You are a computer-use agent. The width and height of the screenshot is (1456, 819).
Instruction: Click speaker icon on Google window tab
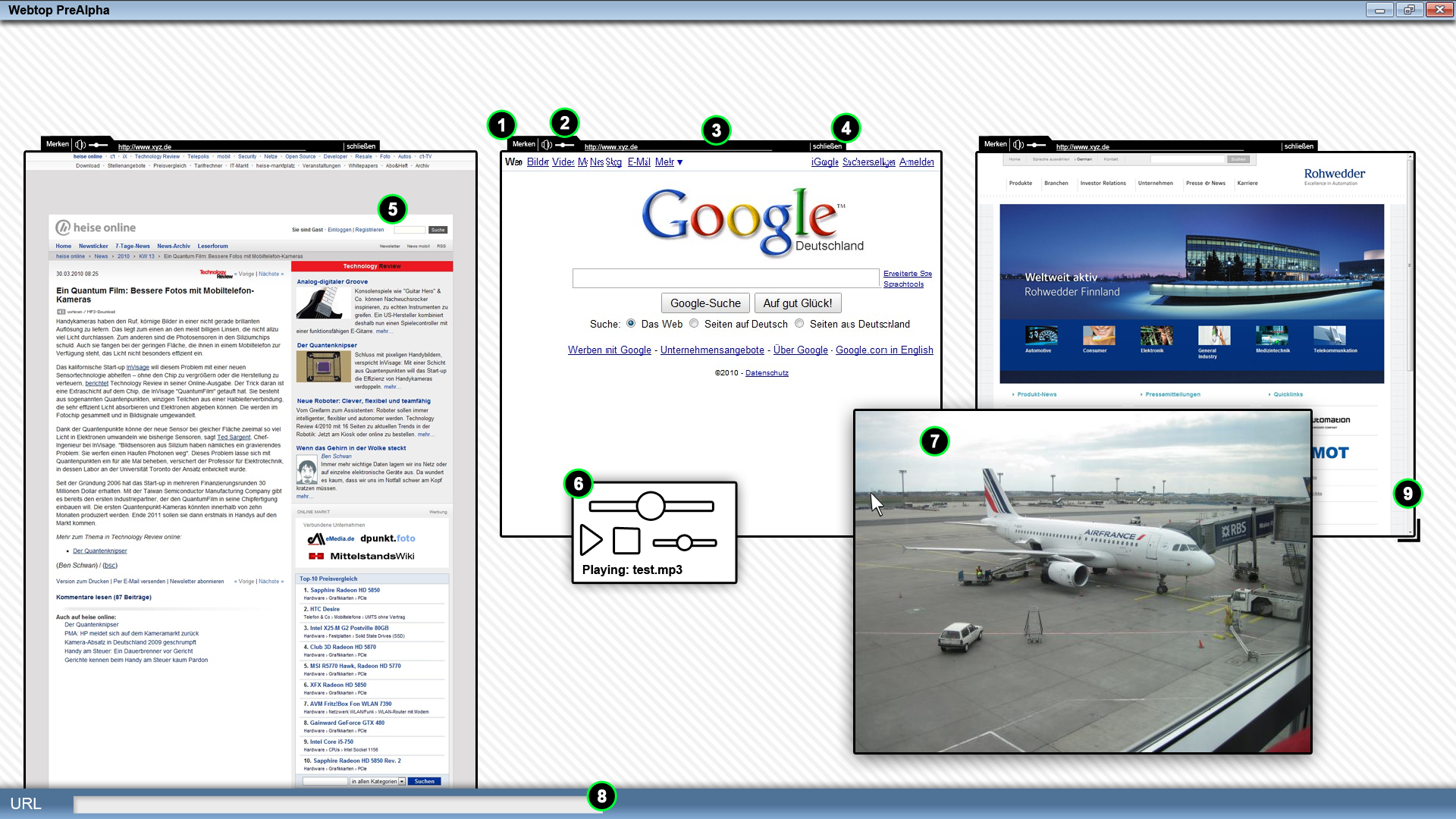[547, 144]
